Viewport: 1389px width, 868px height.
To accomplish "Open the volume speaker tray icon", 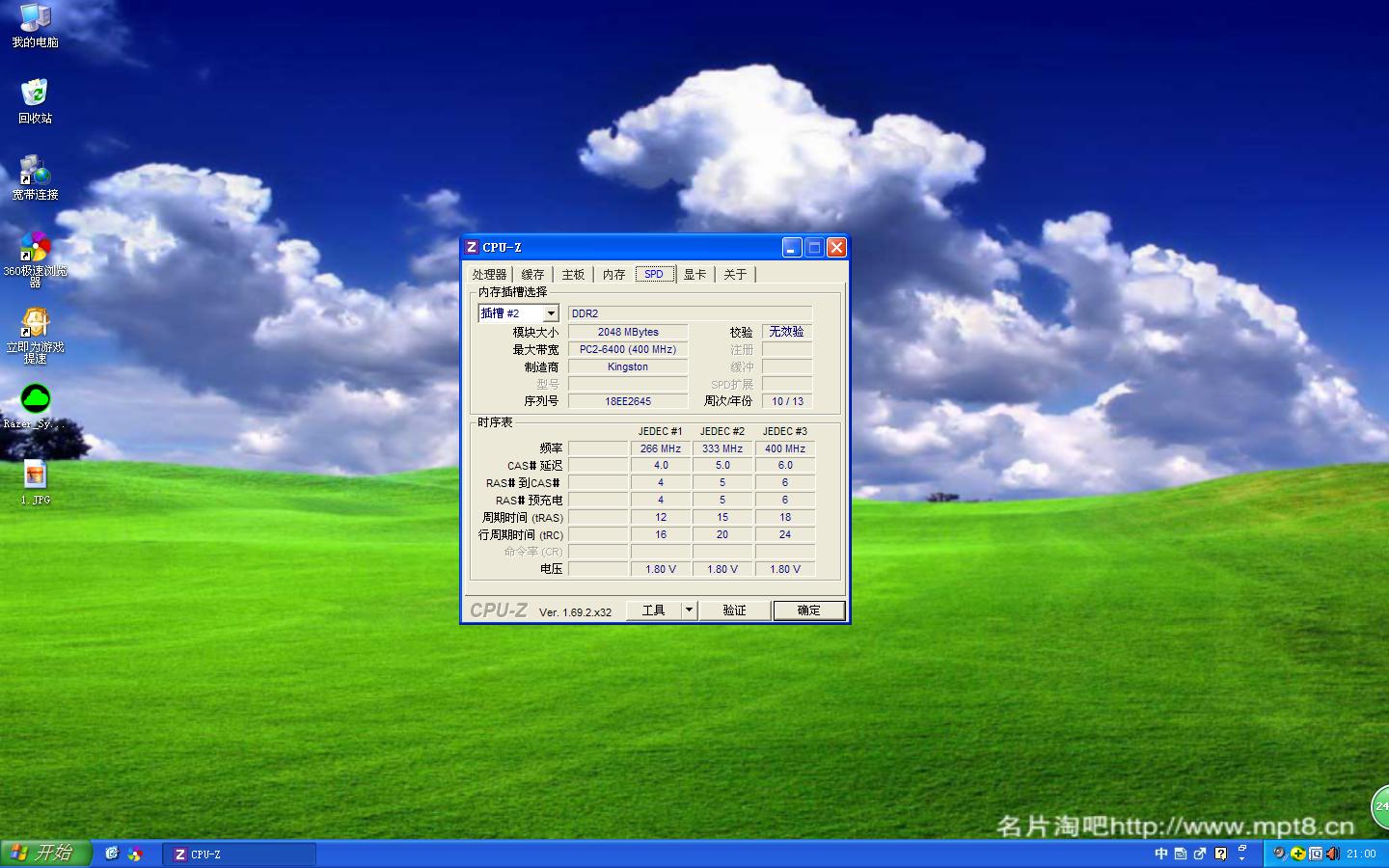I will tap(1333, 854).
